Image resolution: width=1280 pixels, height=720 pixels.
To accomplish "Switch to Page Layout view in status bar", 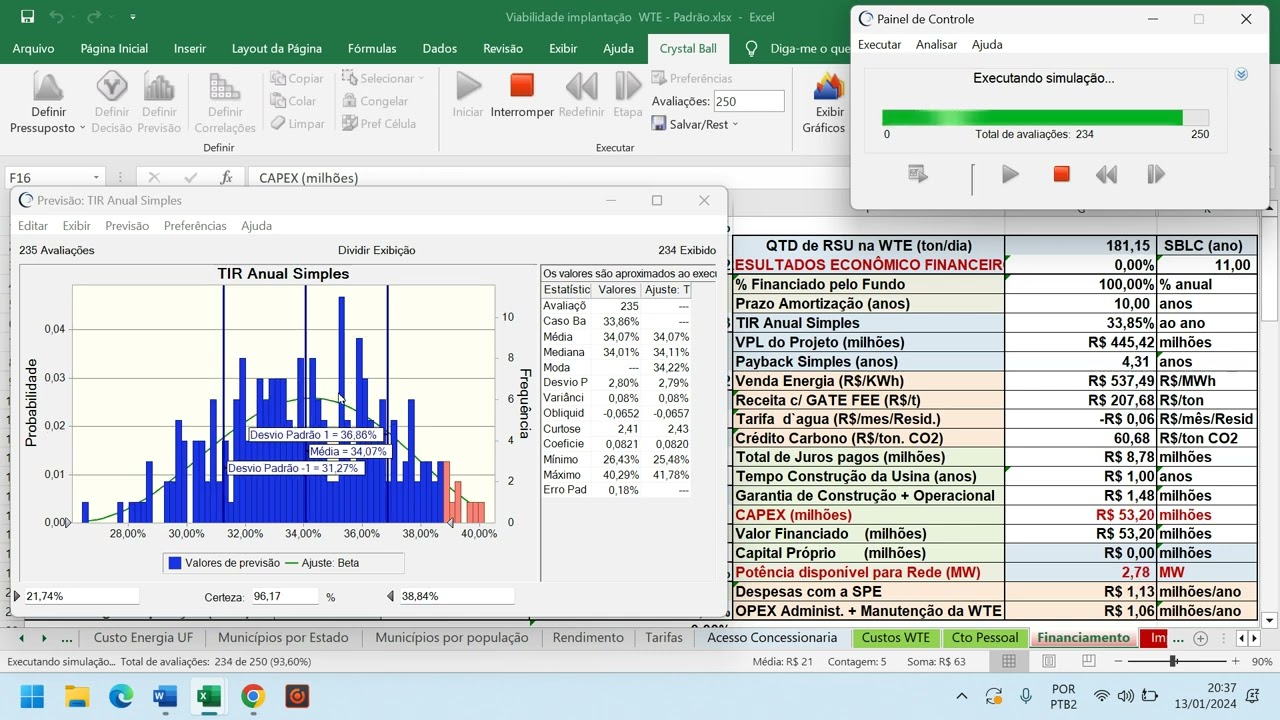I will click(x=1049, y=661).
